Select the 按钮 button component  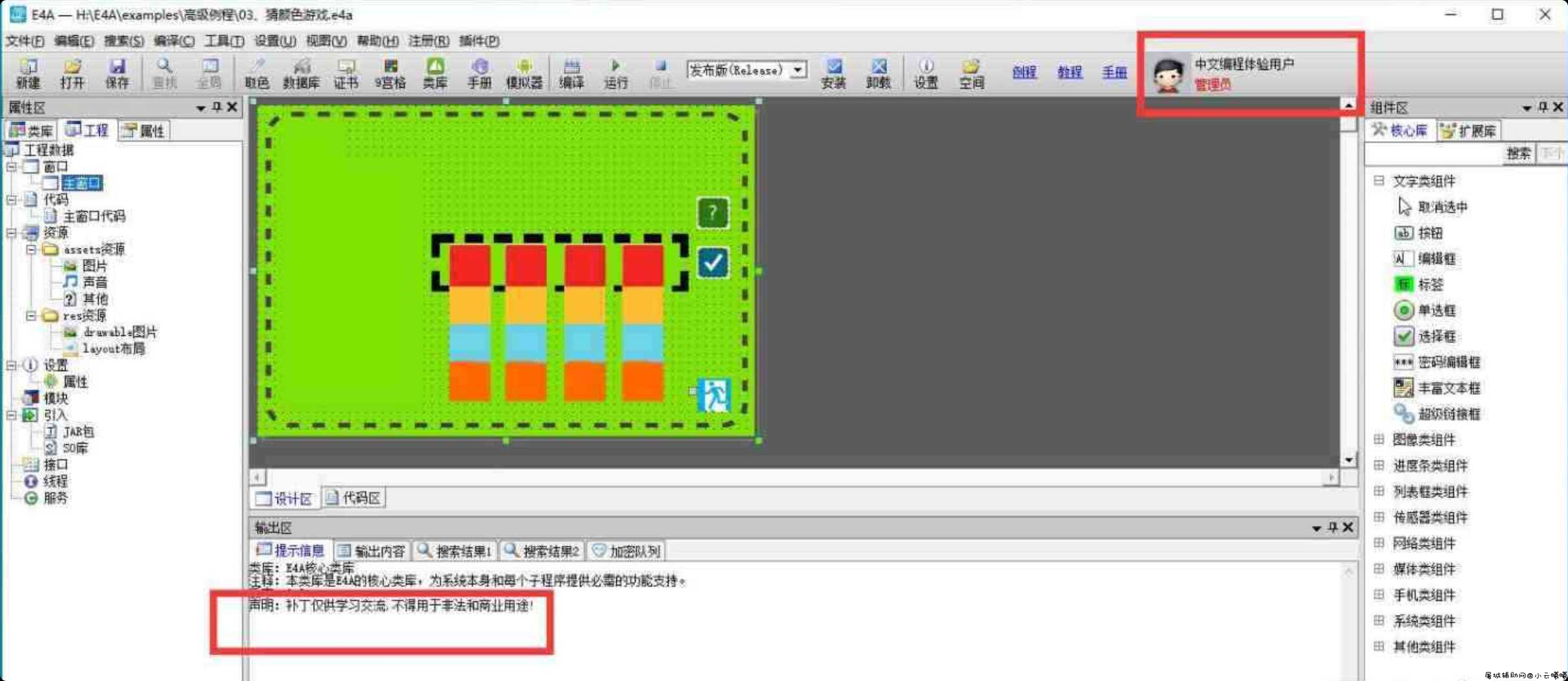(x=1418, y=233)
